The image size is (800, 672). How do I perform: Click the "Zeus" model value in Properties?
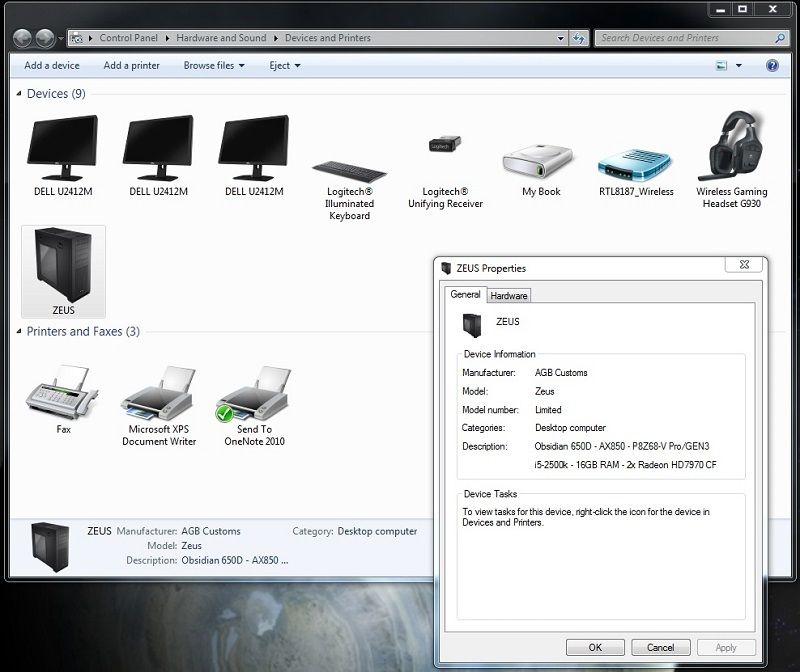pos(544,391)
